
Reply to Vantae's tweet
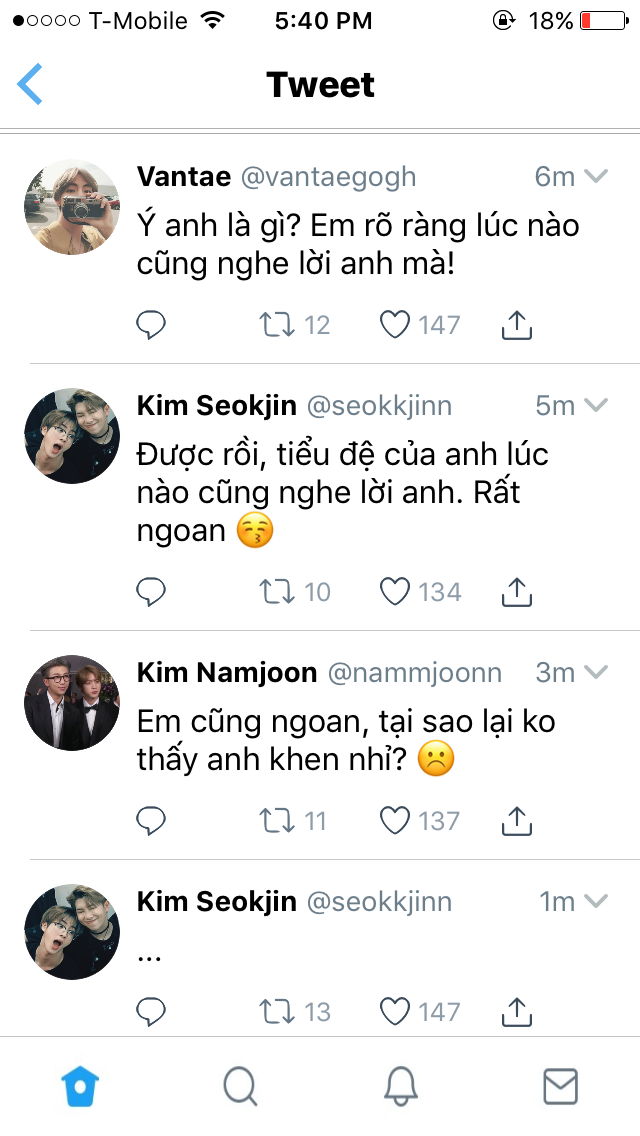(x=151, y=324)
